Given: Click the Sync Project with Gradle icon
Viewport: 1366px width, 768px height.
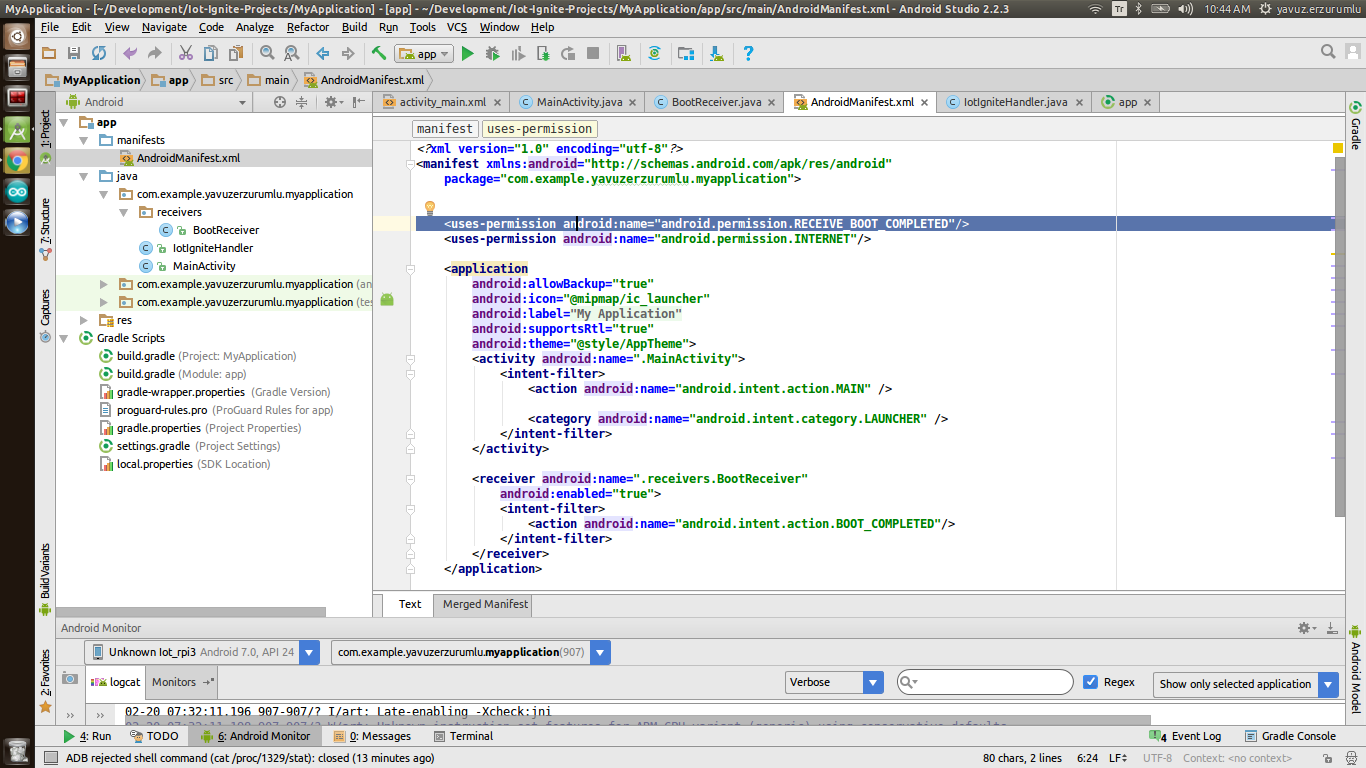Looking at the screenshot, I should tap(654, 53).
